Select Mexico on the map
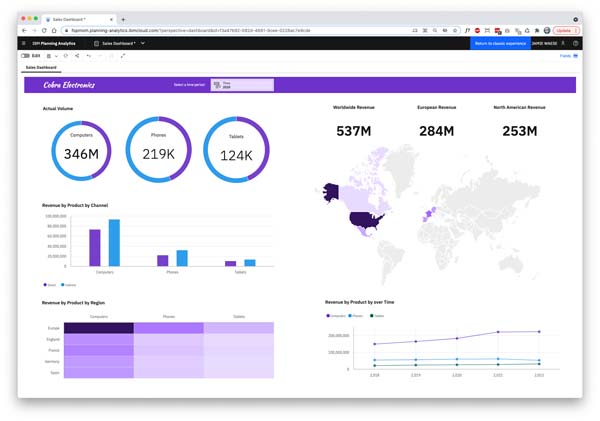Image resolution: width=600 pixels, height=421 pixels. click(x=364, y=231)
